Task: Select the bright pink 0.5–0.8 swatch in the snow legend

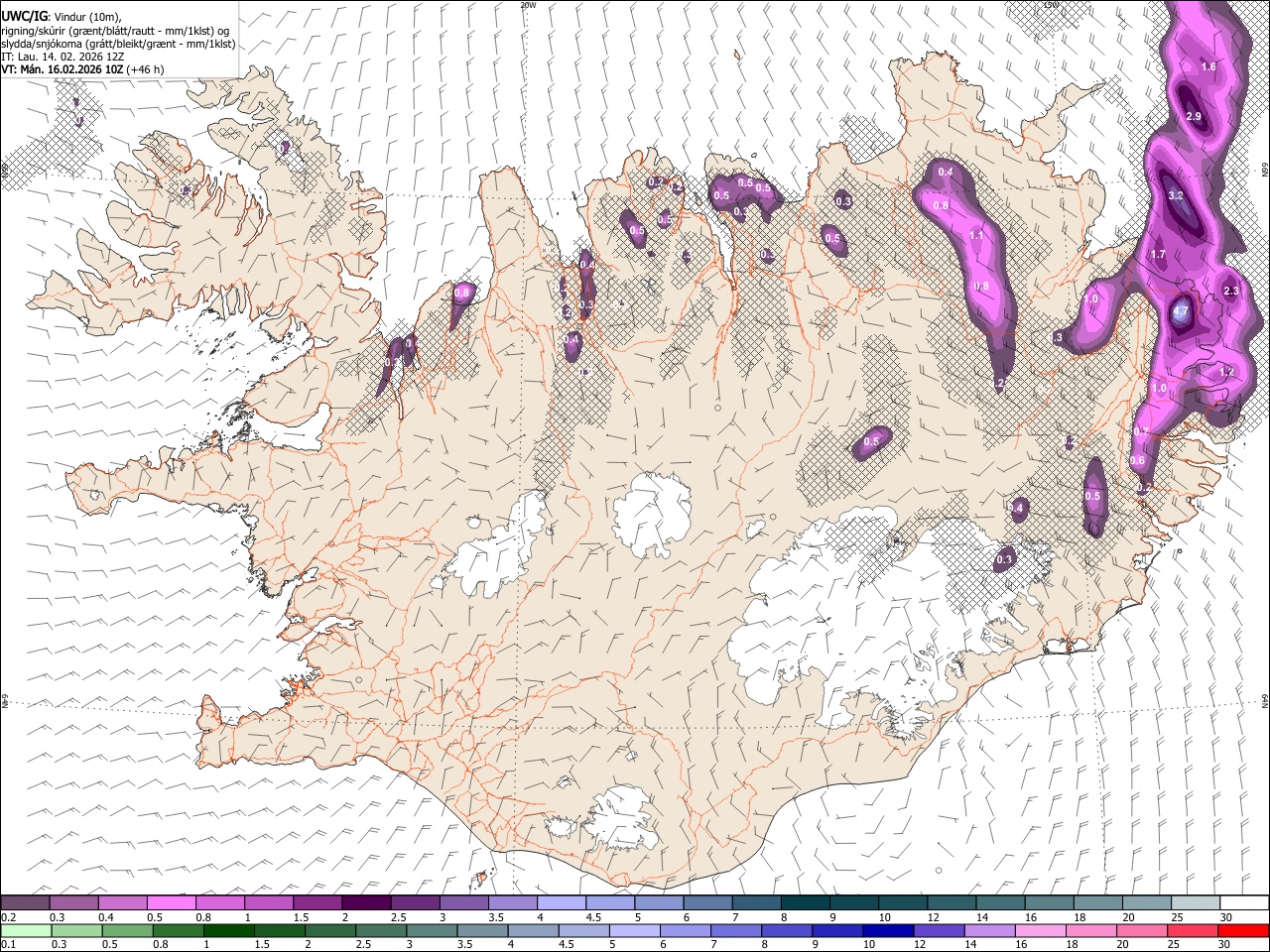Action: pyautogui.click(x=172, y=903)
